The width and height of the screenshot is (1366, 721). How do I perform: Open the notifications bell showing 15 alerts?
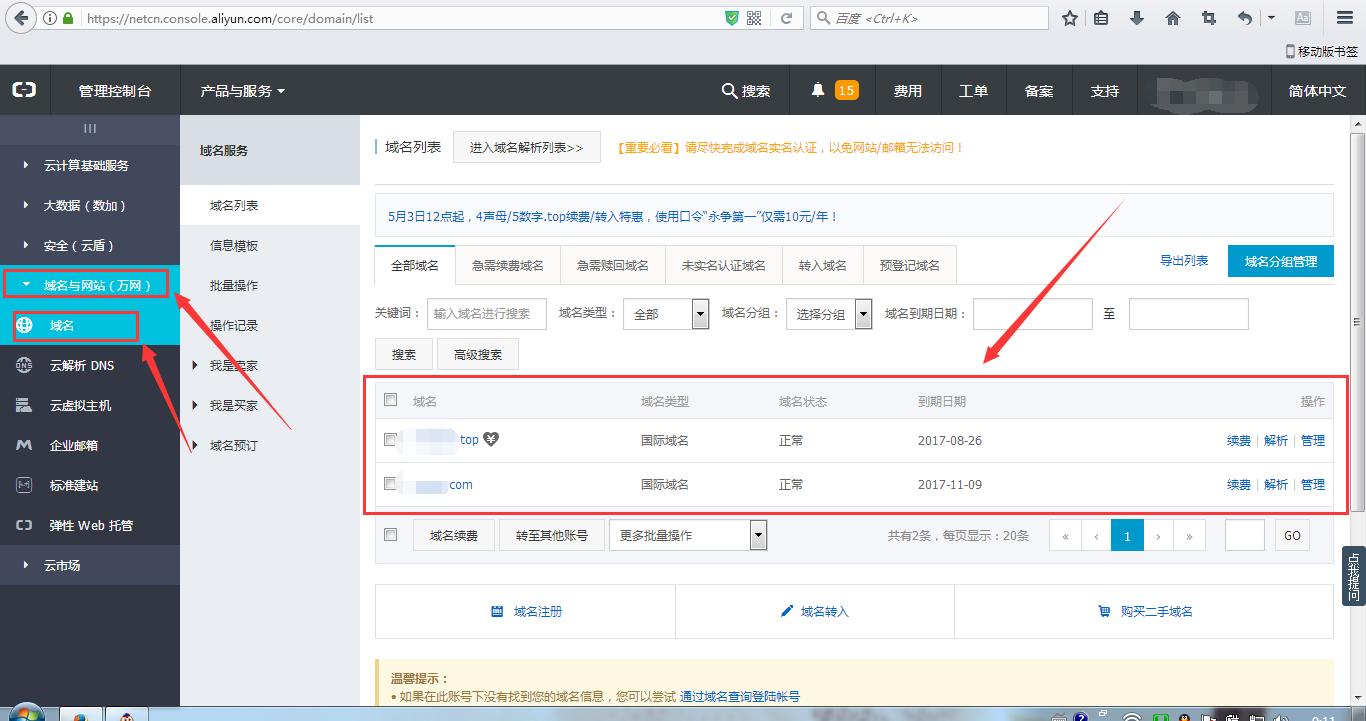(833, 90)
